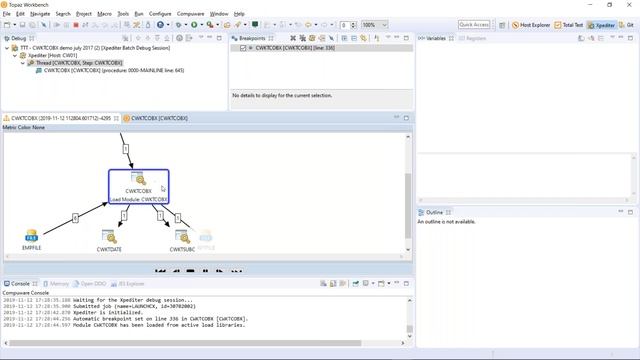
Task: Click the pause playback control under the diagram
Action: [205, 271]
